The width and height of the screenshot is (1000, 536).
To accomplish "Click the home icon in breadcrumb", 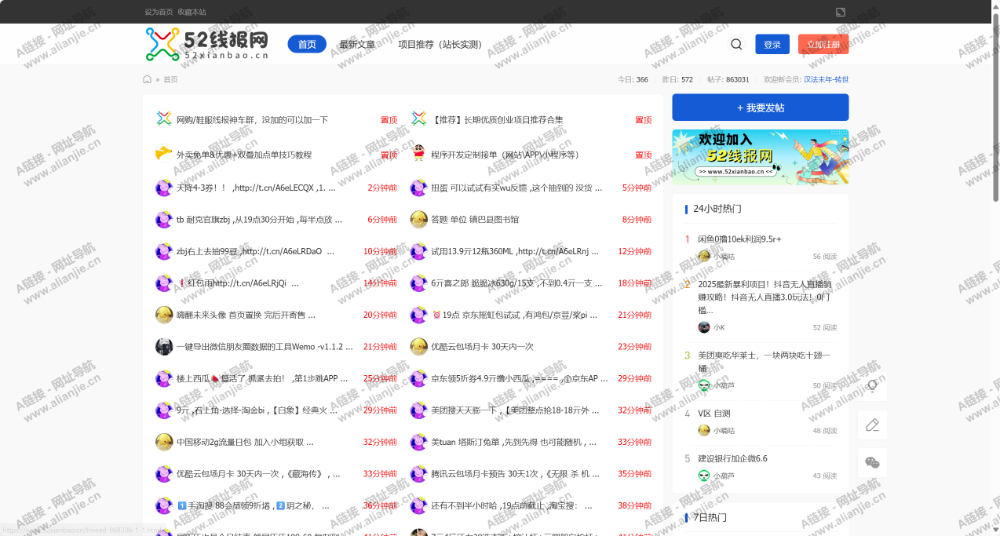I will pos(147,79).
